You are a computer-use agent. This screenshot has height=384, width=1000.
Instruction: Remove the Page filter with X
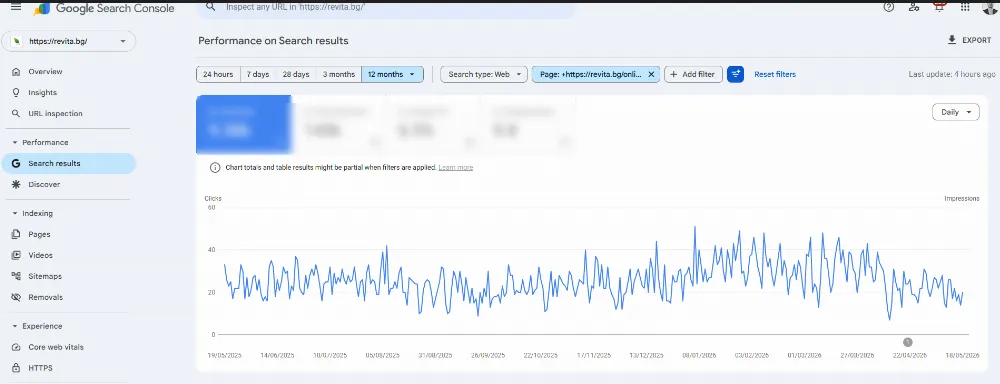[651, 74]
